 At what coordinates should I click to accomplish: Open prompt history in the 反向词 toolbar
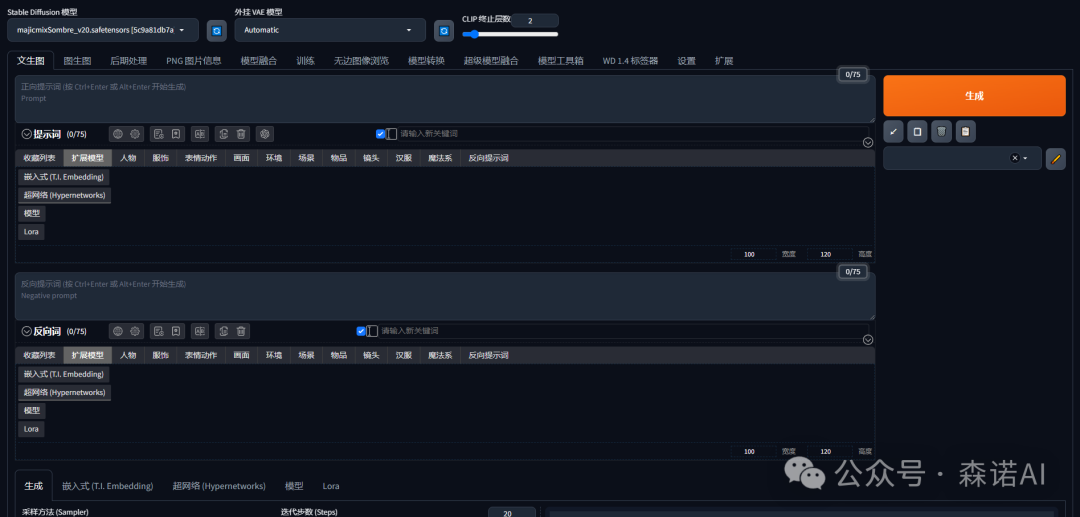tap(158, 331)
